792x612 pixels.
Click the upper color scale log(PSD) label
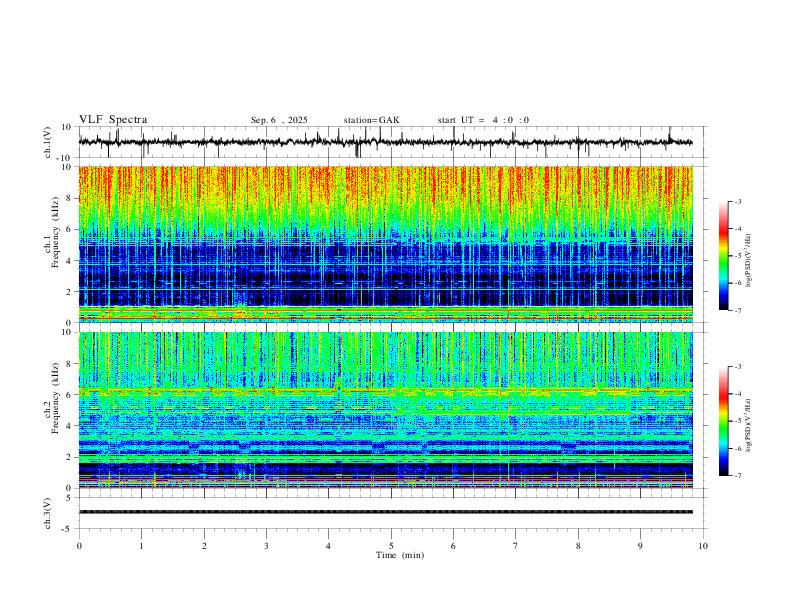coord(749,261)
